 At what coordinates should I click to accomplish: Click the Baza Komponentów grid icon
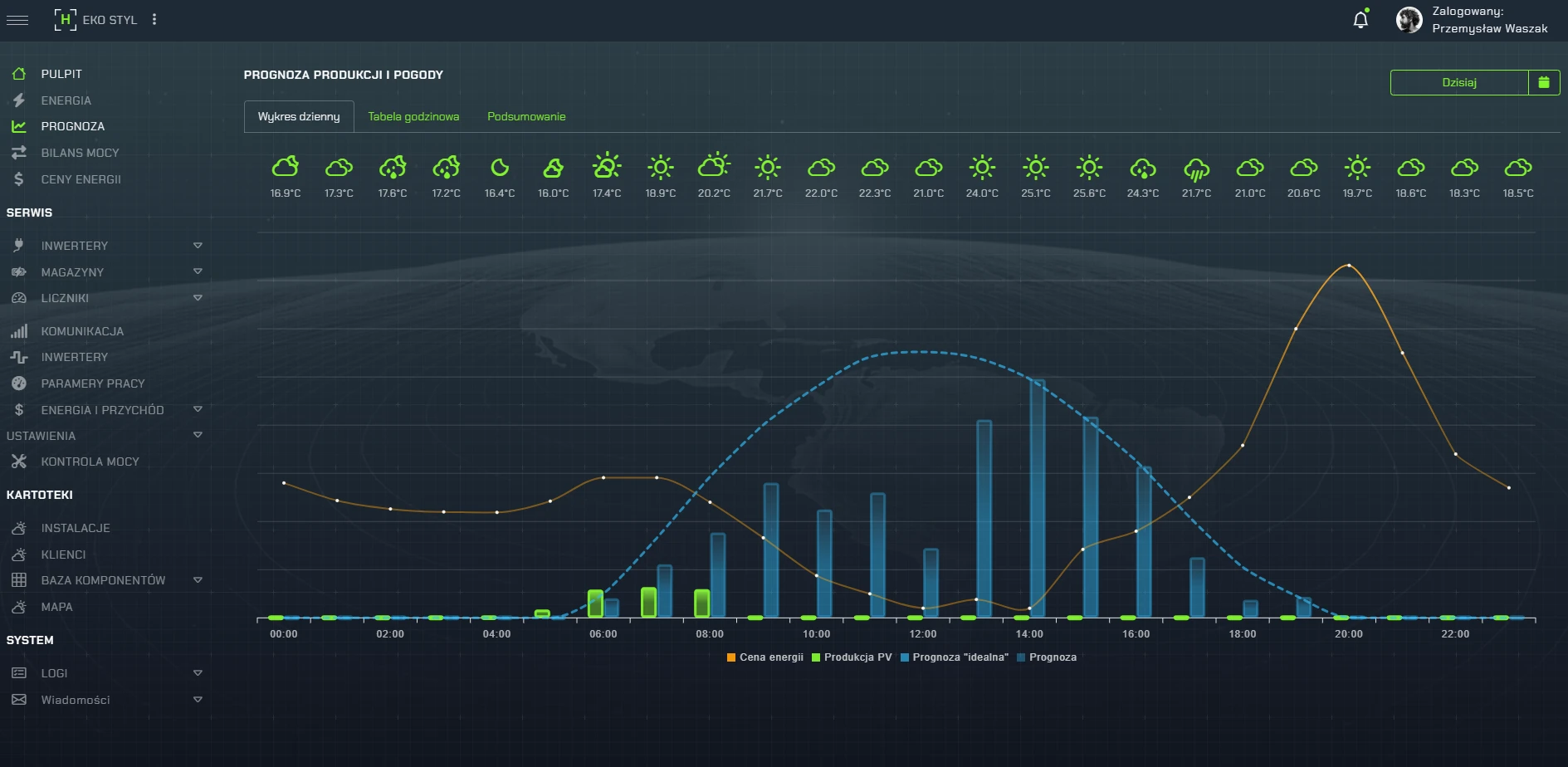pyautogui.click(x=19, y=580)
